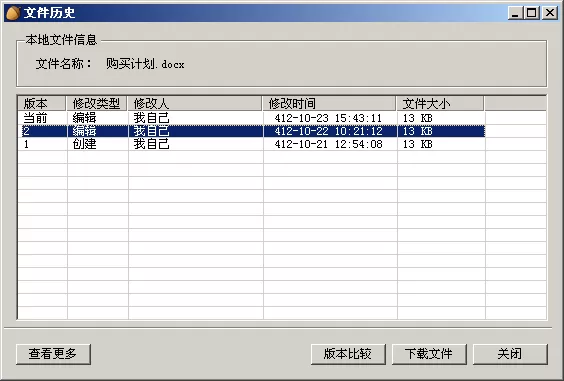
Task: Sort by the 文件大小 column header
Action: [x=440, y=104]
